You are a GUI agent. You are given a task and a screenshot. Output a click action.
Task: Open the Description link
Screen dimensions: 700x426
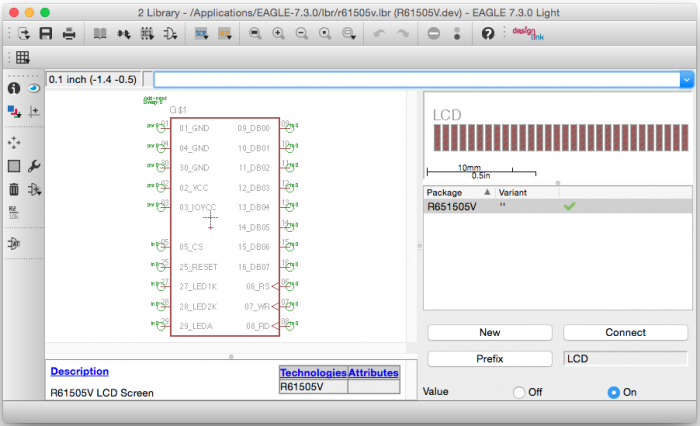[x=79, y=371]
